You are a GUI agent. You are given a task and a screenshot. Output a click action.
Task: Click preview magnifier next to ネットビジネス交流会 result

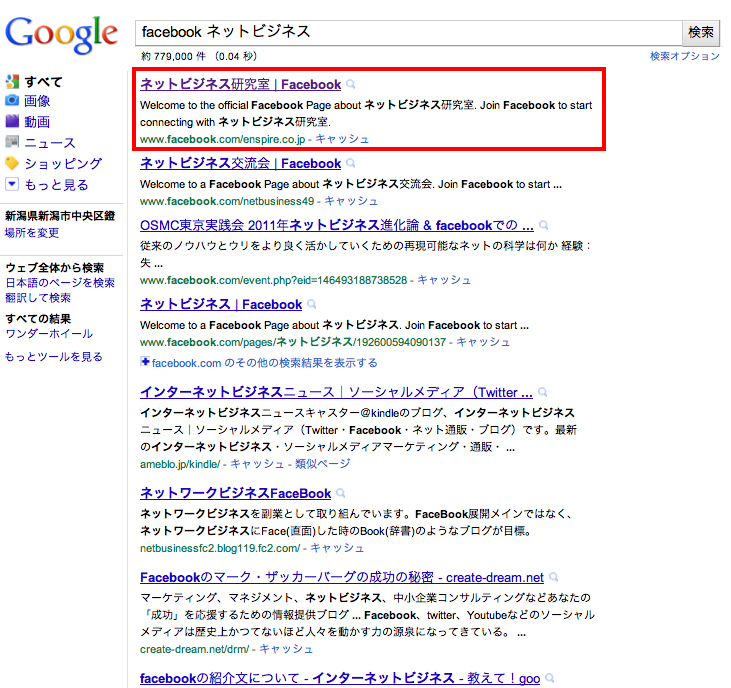pos(351,164)
